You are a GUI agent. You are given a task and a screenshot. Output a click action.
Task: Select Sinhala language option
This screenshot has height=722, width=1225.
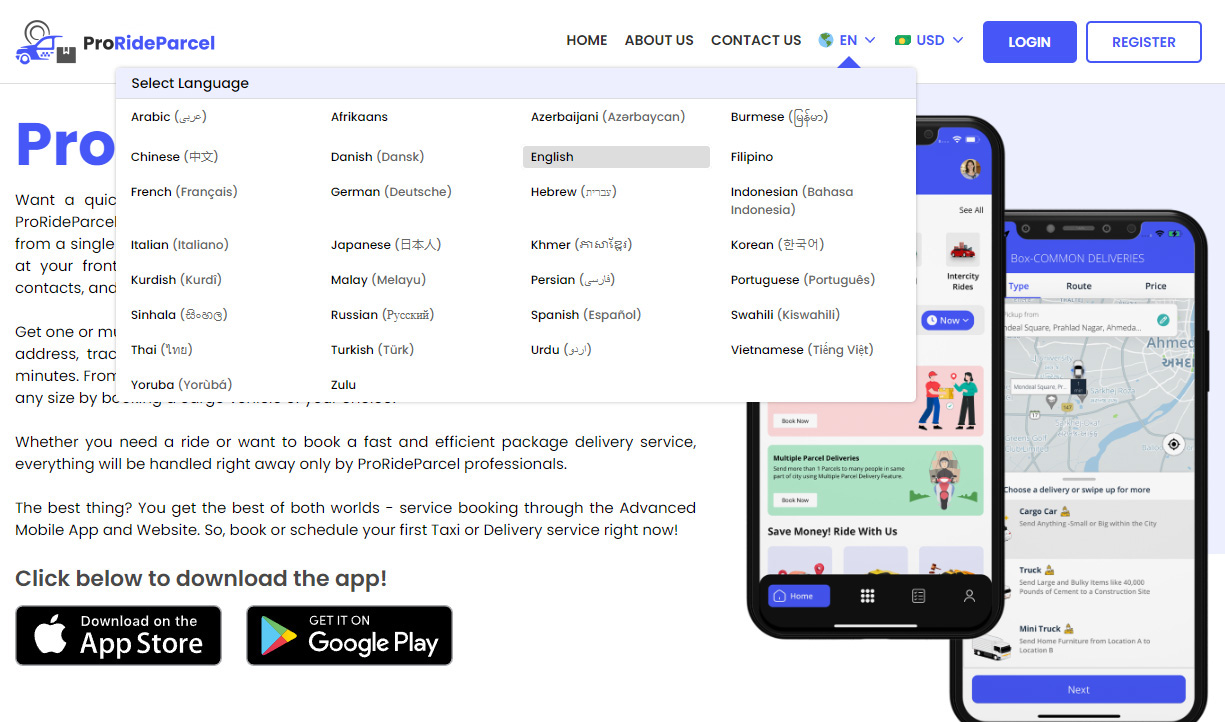pos(179,315)
